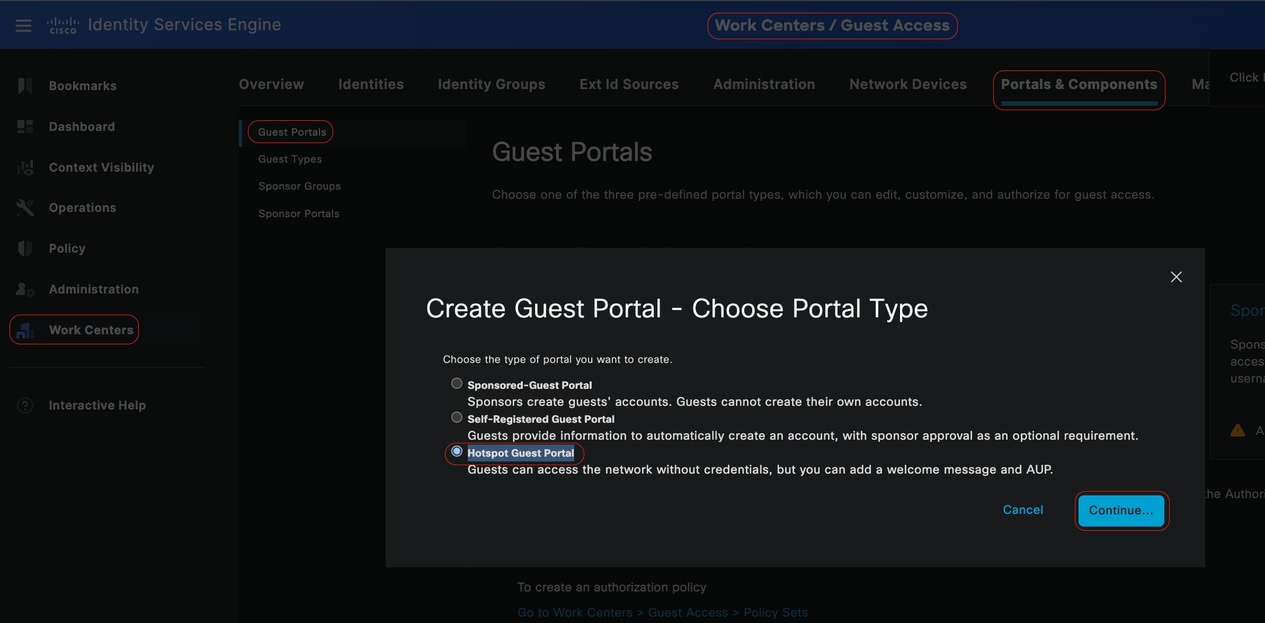Select Sponsor Portals in the side list
The image size is (1265, 623).
pos(298,213)
